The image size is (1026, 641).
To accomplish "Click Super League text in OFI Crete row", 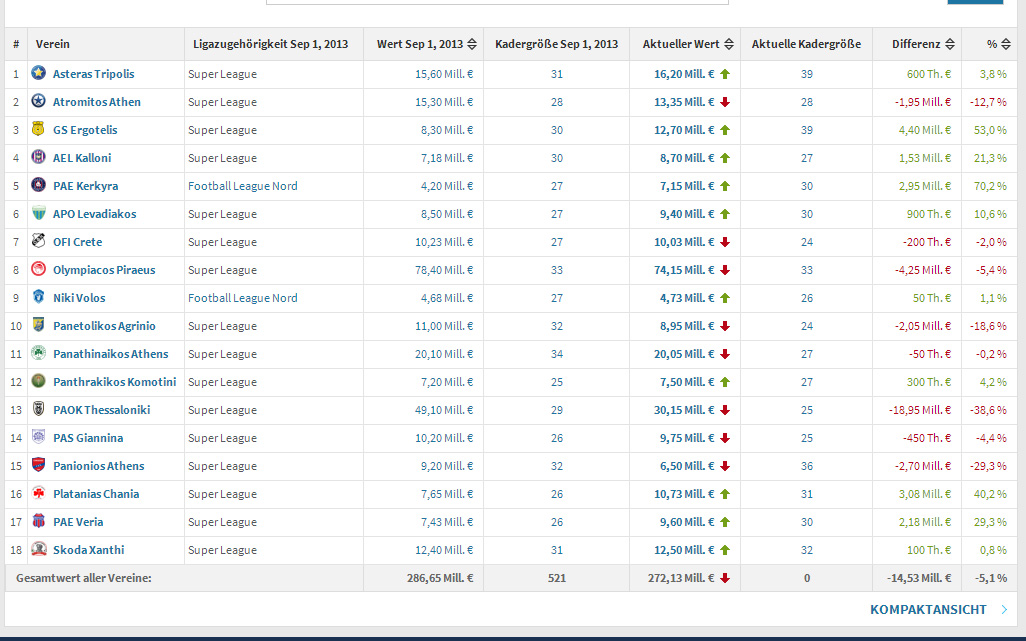I will (222, 242).
